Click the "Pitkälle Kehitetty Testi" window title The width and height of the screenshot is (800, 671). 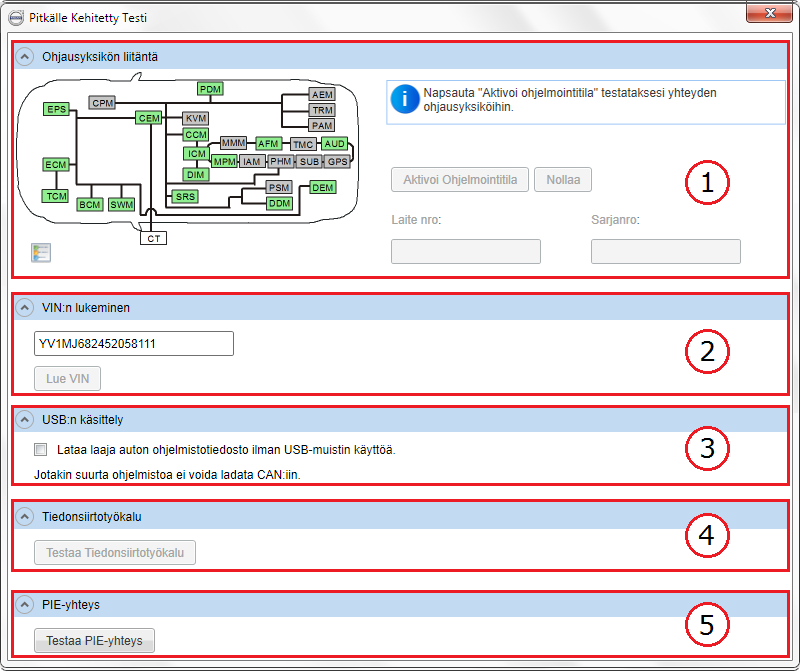88,18
